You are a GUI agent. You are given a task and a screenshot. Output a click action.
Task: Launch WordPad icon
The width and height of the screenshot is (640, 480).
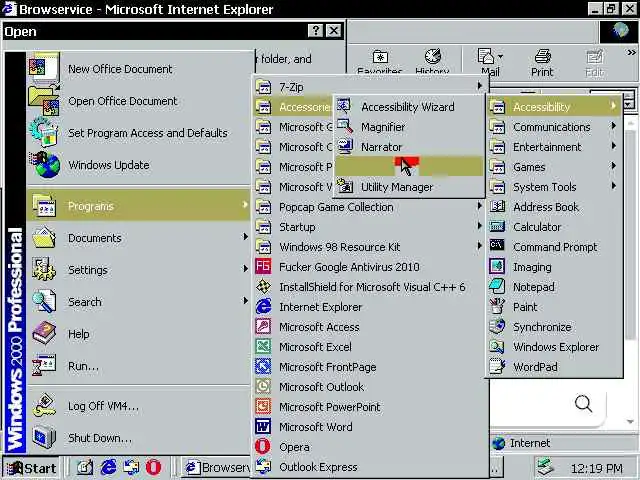pyautogui.click(x=497, y=367)
